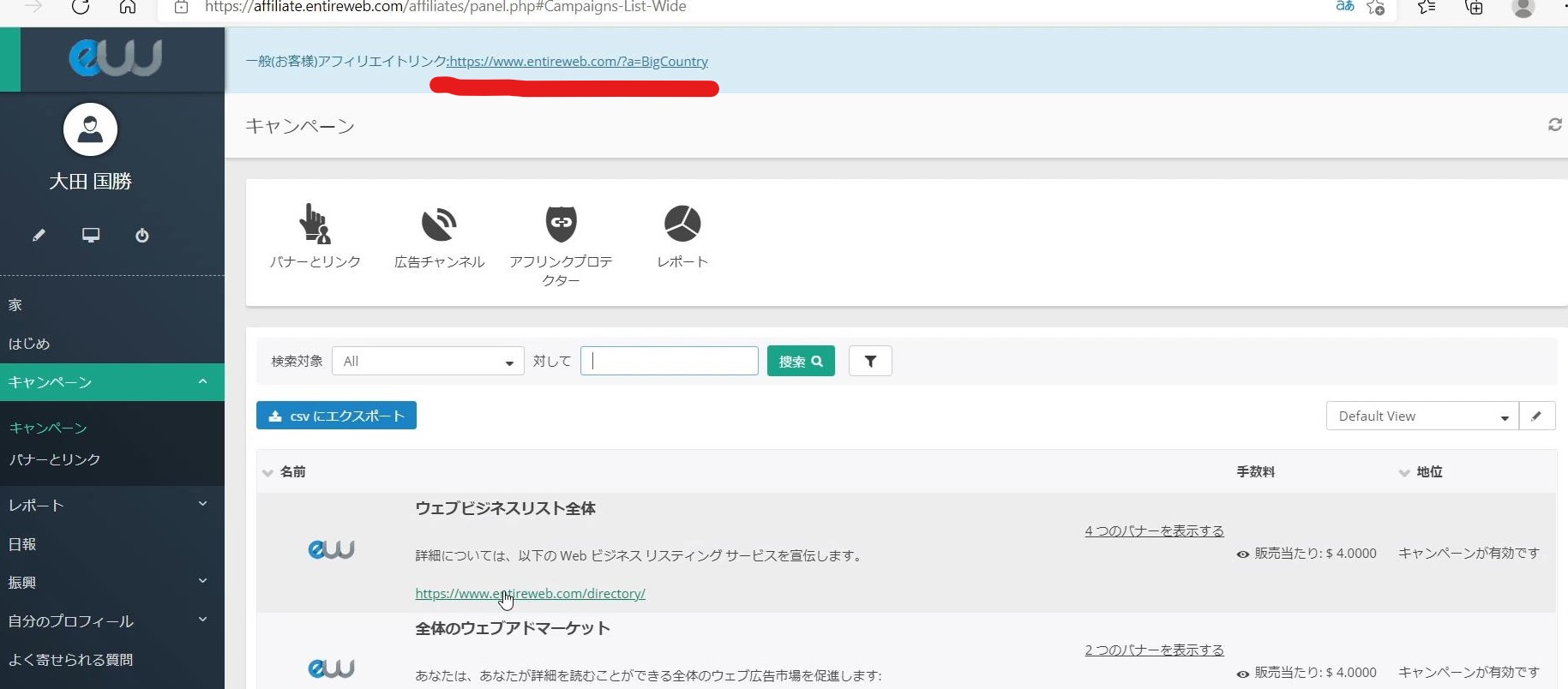The height and width of the screenshot is (689, 1568).
Task: Refresh the campaign panel with reload icon
Action: [x=1554, y=125]
